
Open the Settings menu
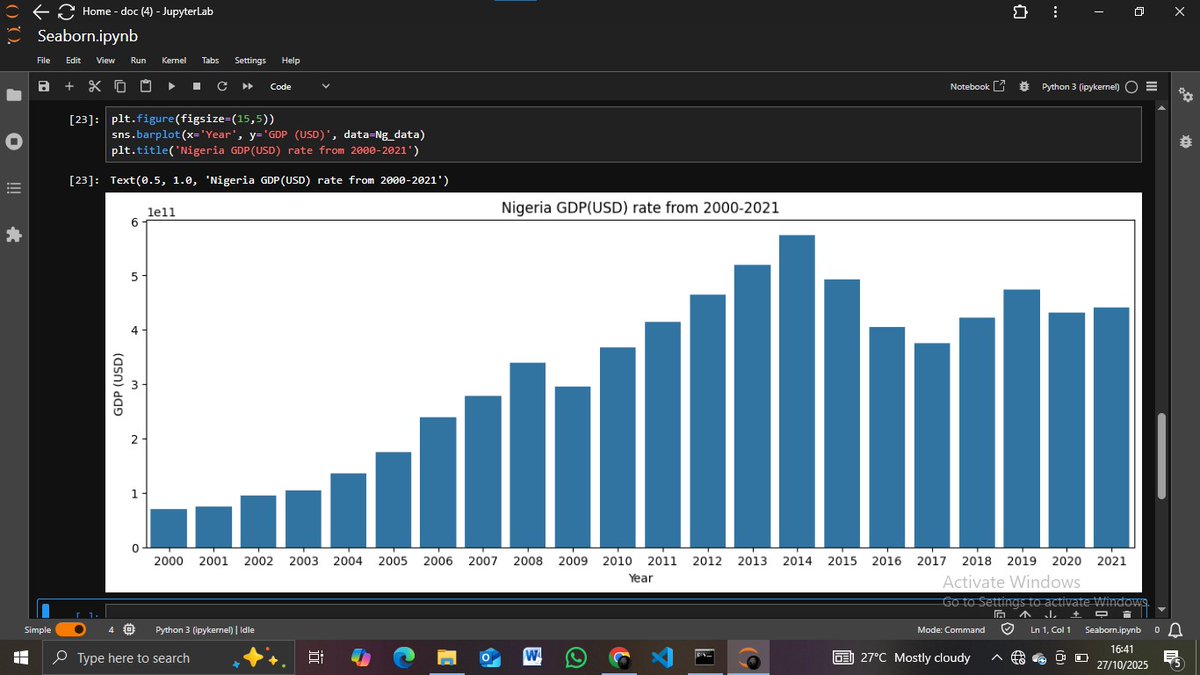(x=249, y=60)
